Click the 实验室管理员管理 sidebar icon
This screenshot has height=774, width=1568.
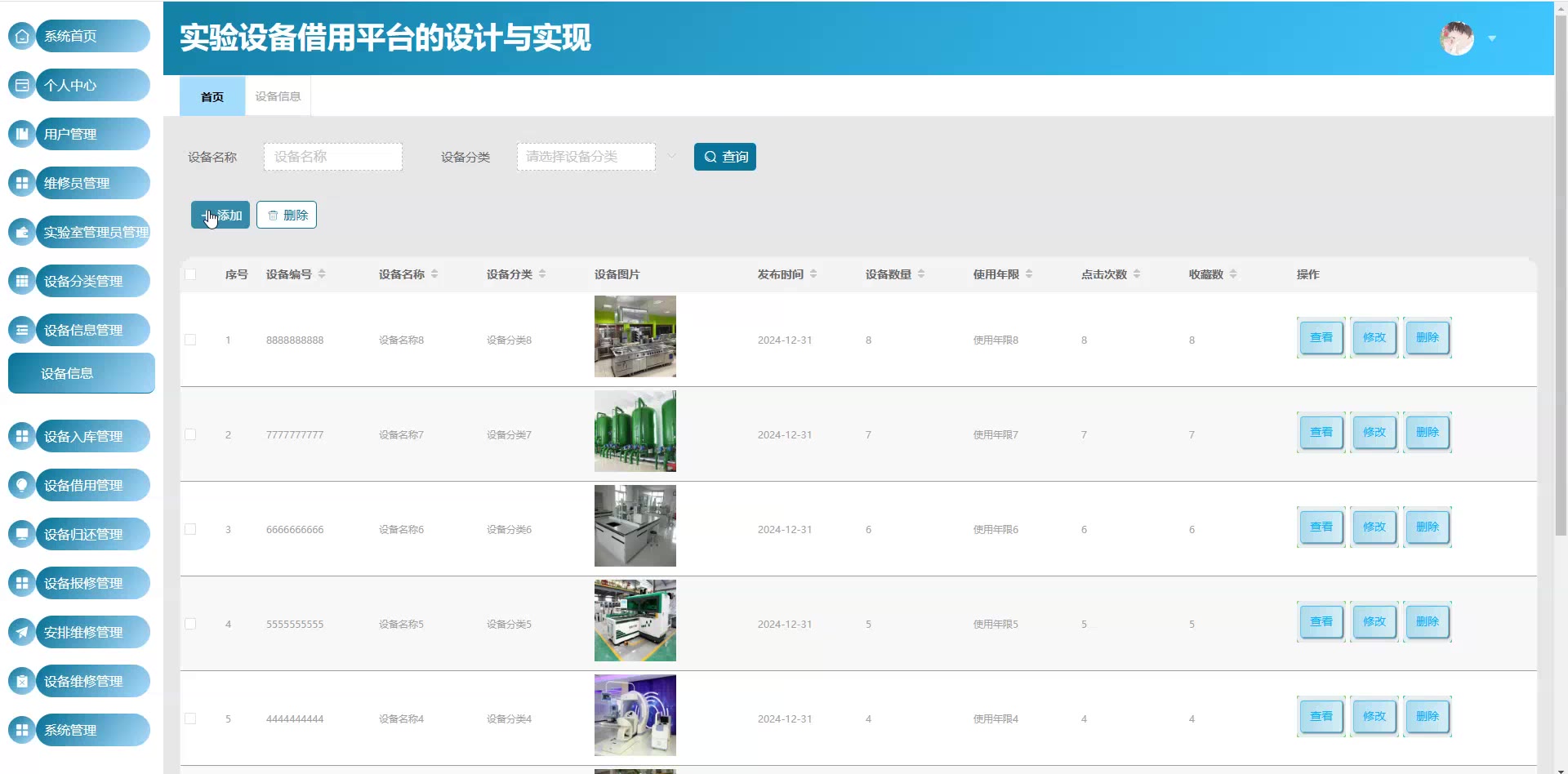[22, 232]
